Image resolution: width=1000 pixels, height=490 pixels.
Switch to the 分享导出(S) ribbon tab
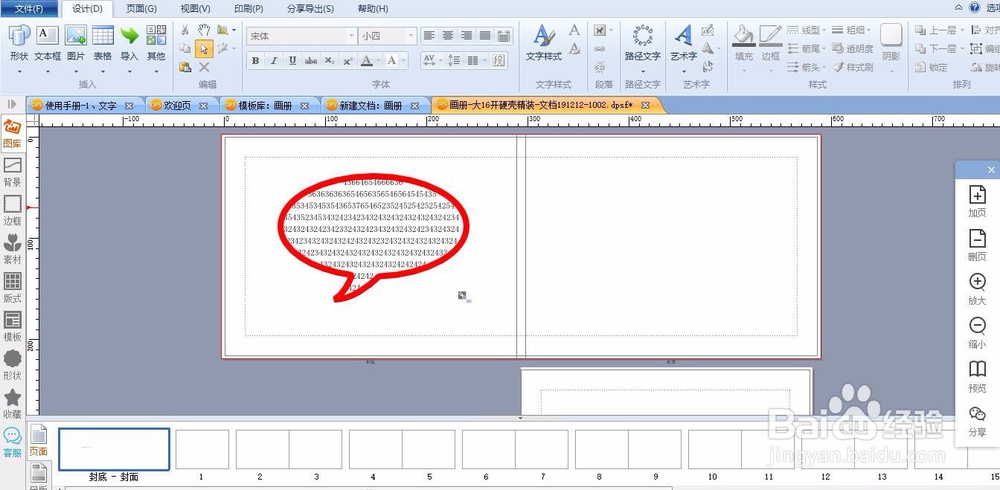(x=310, y=8)
